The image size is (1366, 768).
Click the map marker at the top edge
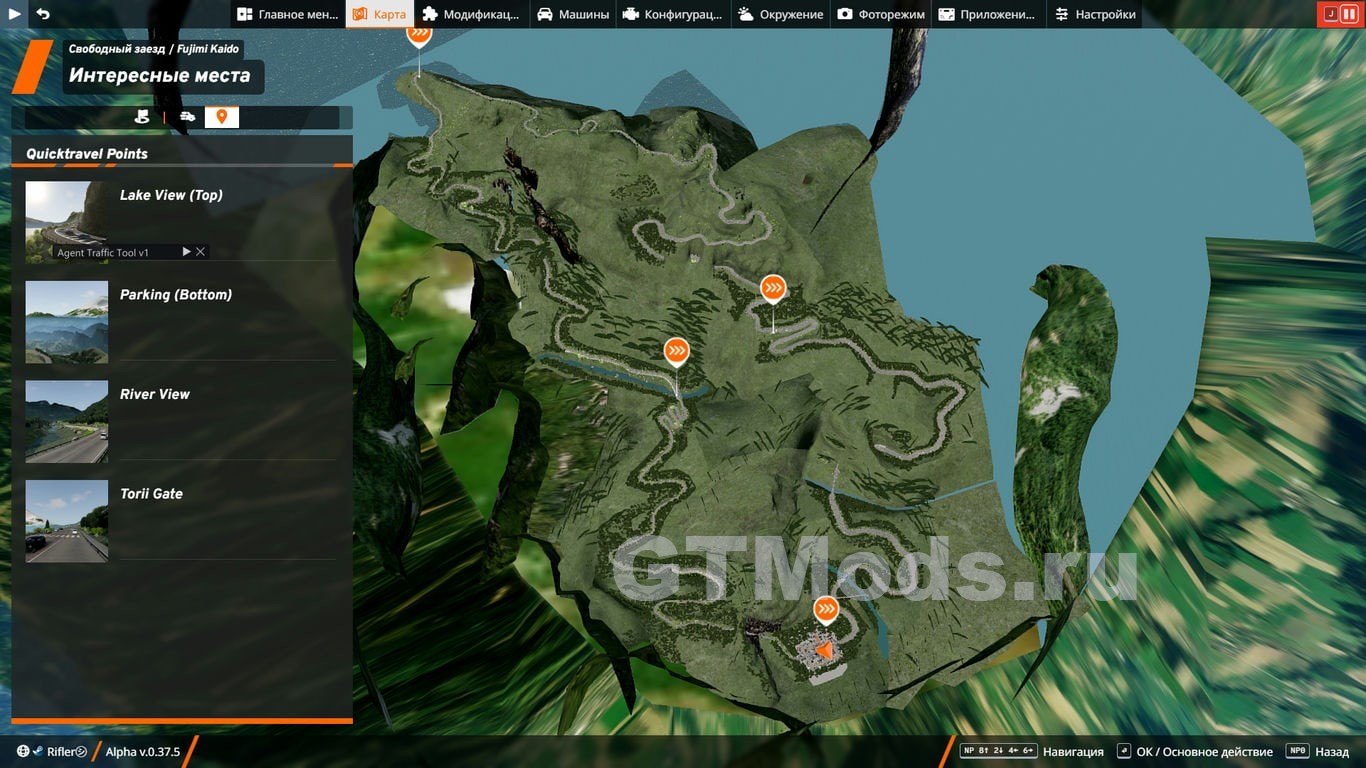tap(419, 34)
